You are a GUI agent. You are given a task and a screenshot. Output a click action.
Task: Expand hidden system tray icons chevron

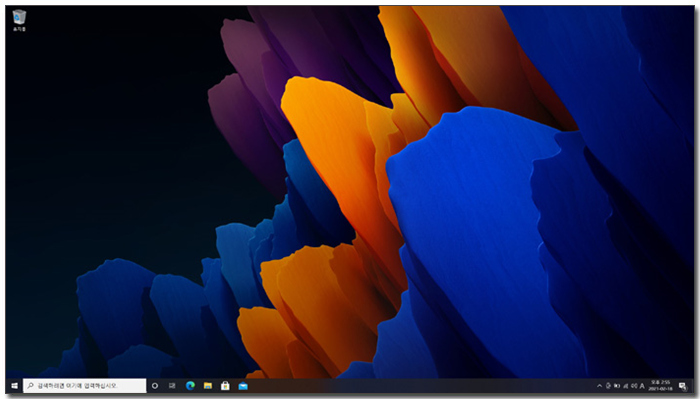pyautogui.click(x=600, y=386)
